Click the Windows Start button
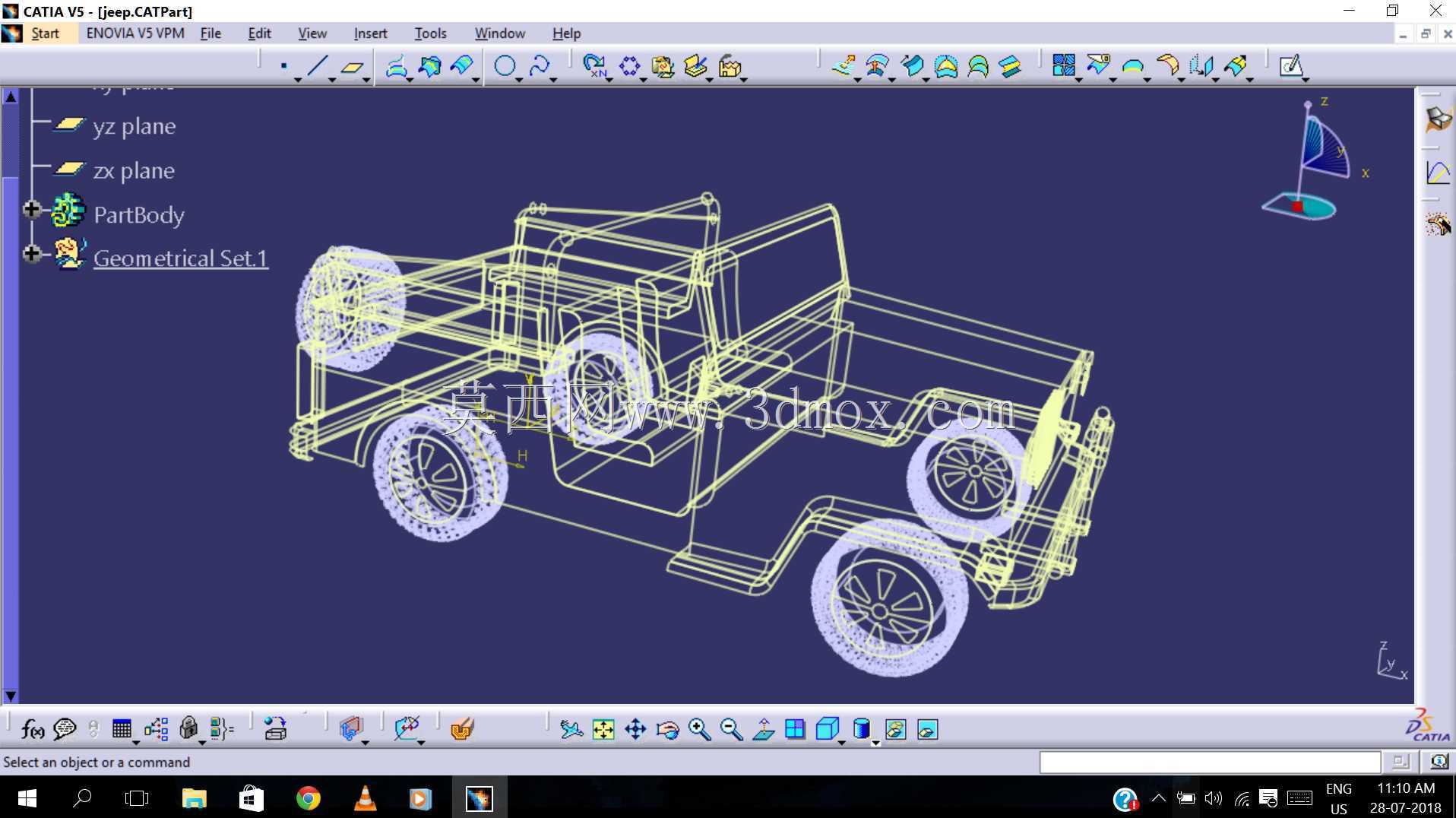The image size is (1456, 818). click(27, 798)
